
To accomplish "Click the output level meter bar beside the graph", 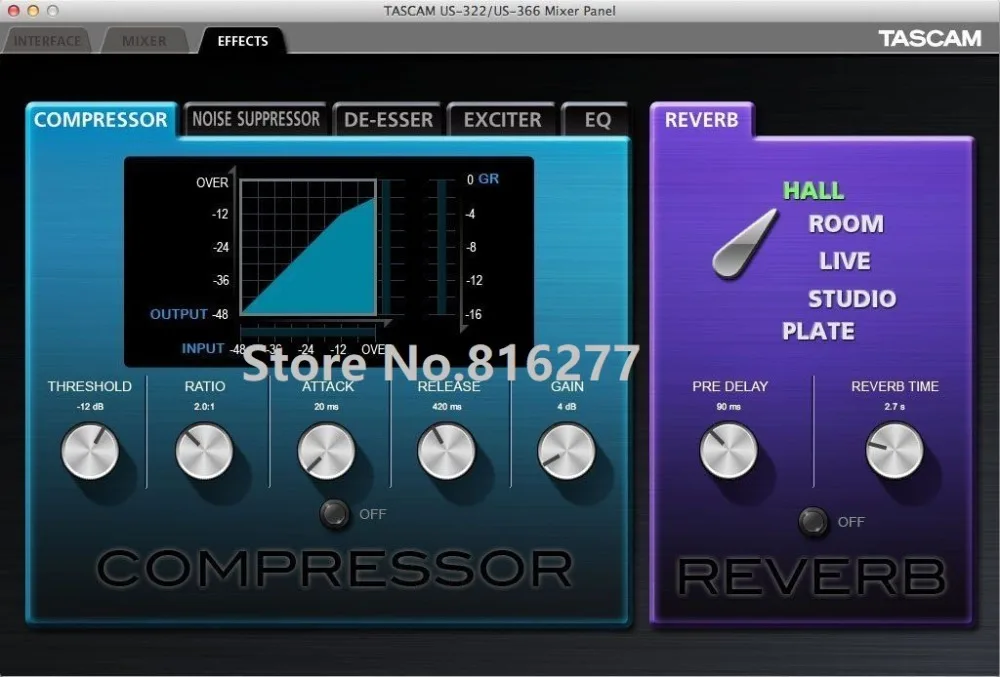I will (x=386, y=247).
